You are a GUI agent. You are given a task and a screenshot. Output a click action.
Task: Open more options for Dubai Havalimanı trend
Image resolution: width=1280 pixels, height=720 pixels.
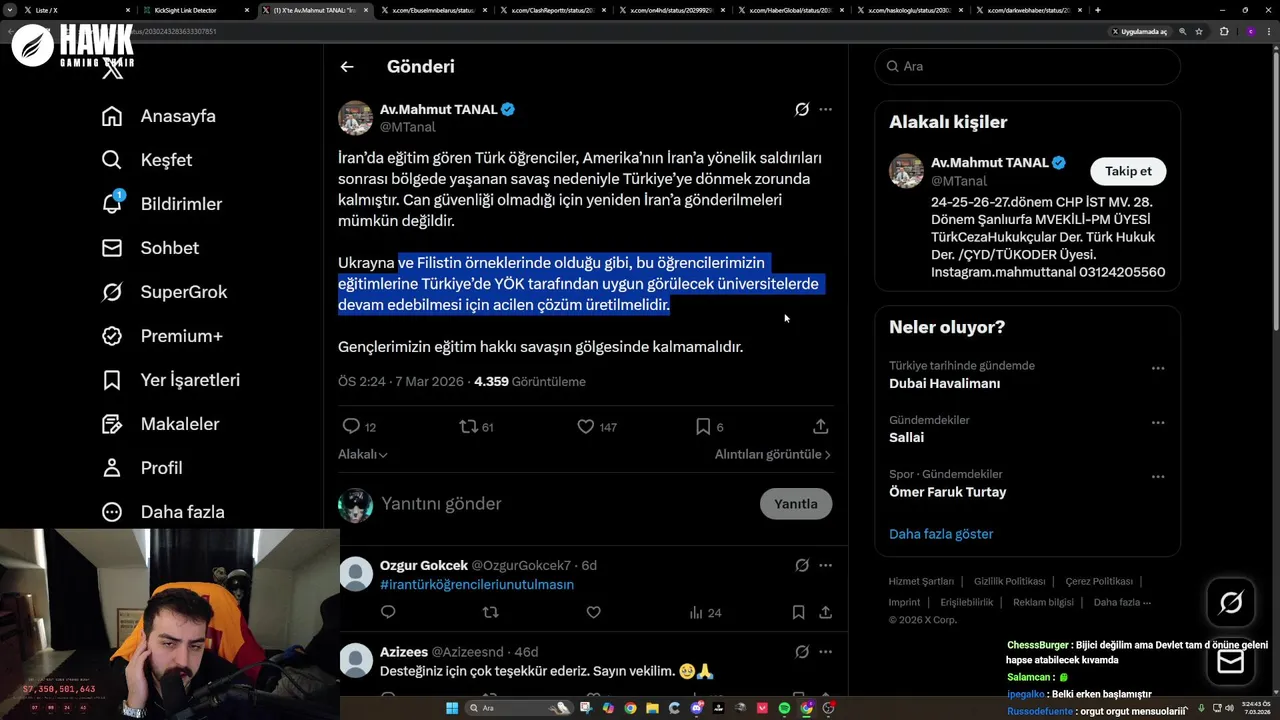(1158, 368)
